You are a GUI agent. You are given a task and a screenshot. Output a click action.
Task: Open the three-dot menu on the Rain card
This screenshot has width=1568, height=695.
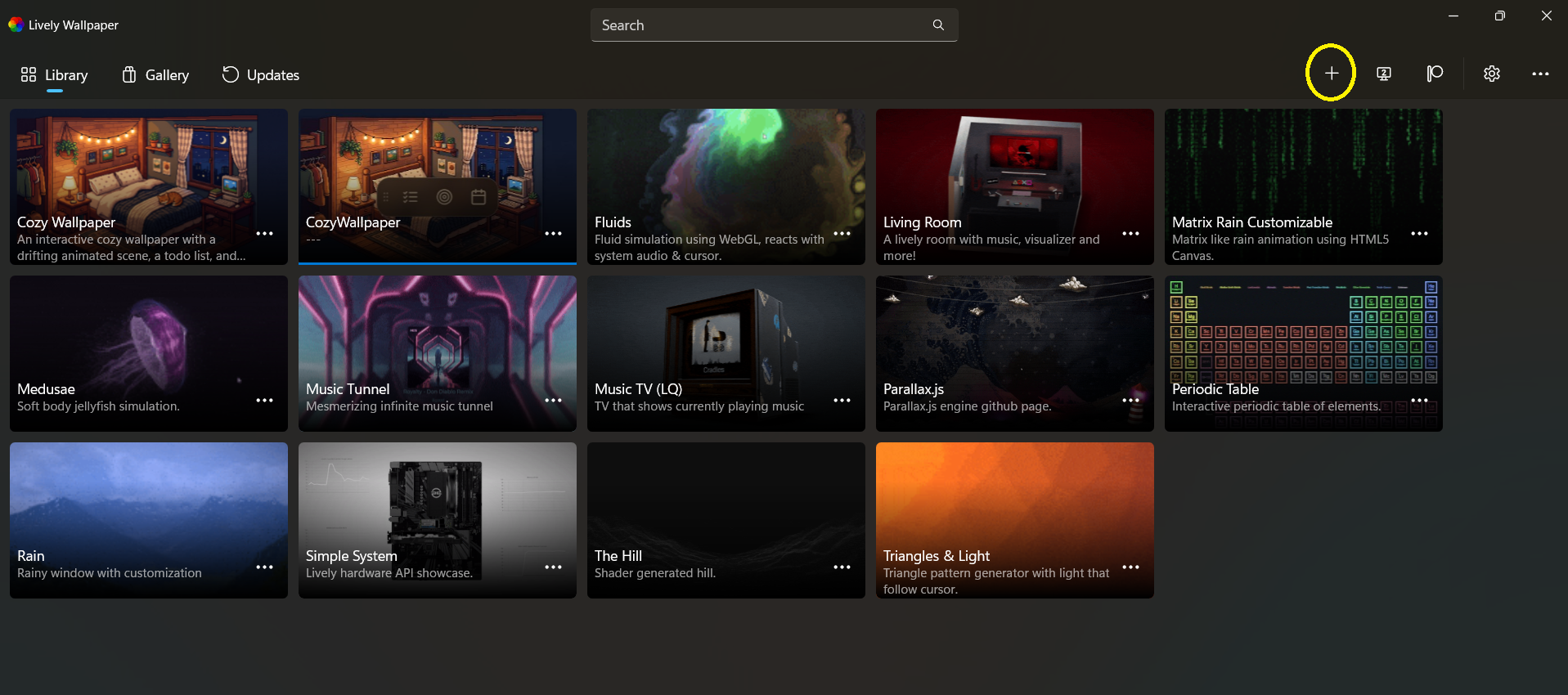pos(264,567)
